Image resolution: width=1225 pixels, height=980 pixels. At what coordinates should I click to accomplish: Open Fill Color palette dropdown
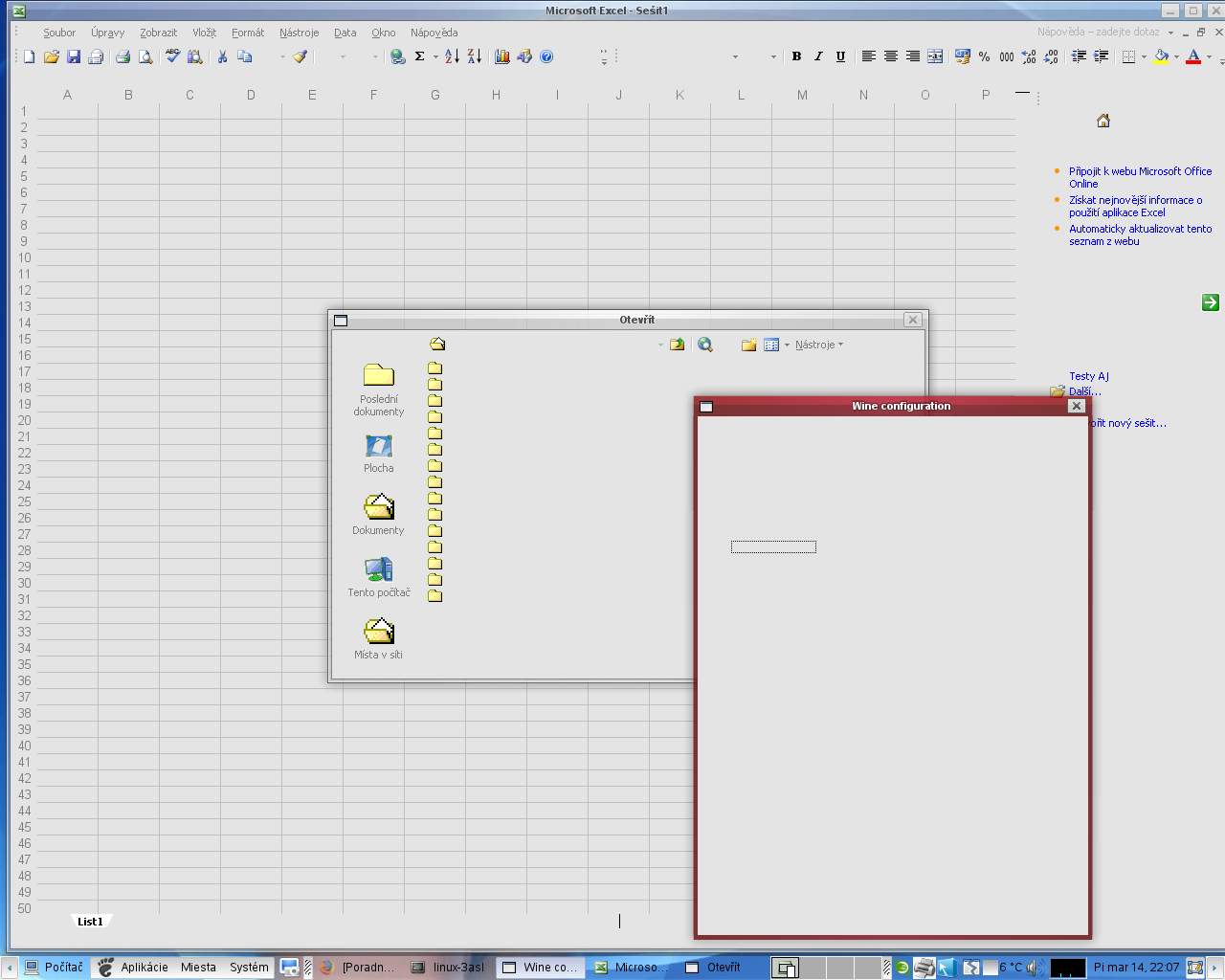click(1176, 56)
